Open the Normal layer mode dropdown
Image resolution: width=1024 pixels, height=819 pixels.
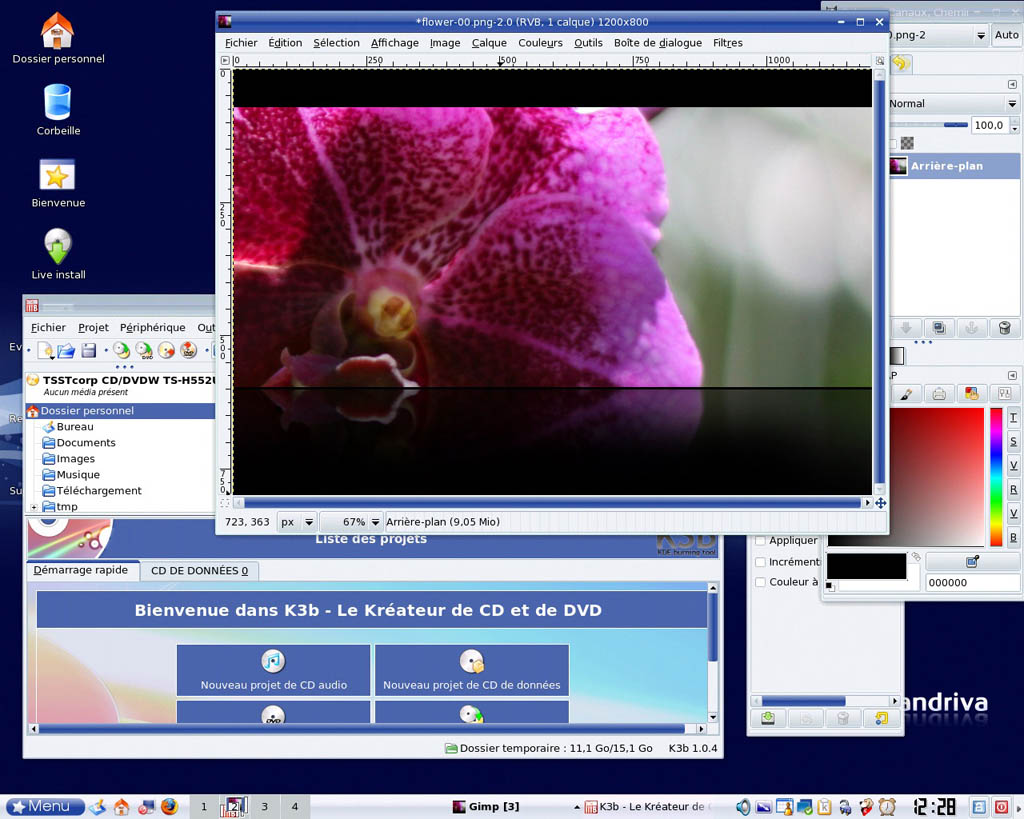tap(951, 103)
